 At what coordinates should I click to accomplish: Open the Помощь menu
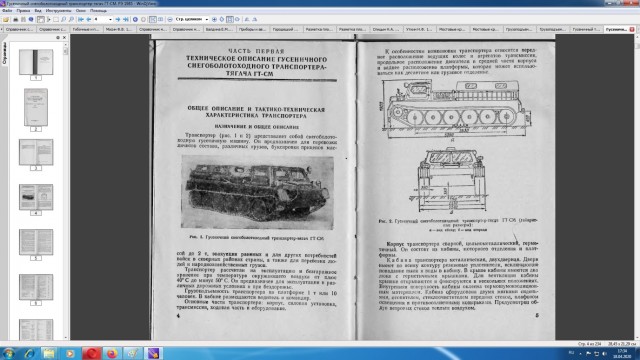(98, 11)
